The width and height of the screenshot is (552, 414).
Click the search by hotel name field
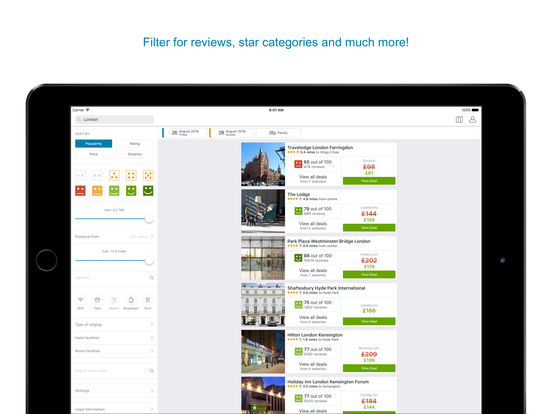pyautogui.click(x=114, y=371)
